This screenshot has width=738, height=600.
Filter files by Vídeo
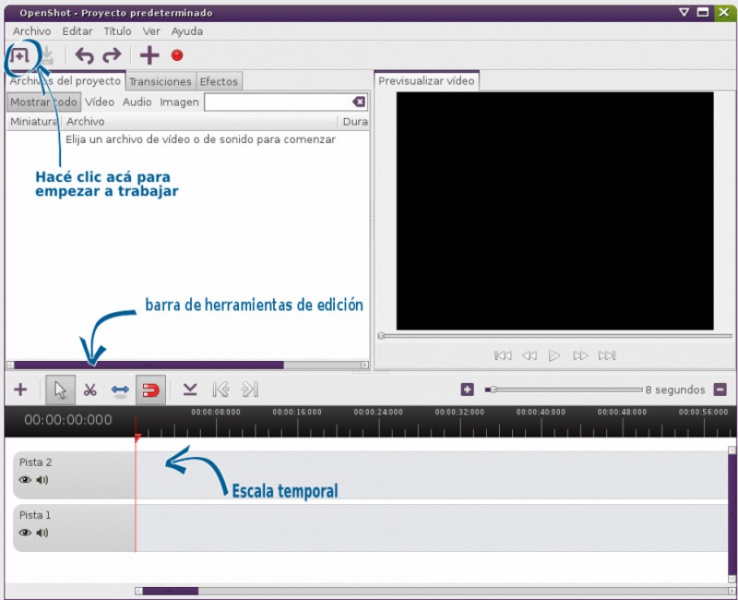tap(99, 102)
